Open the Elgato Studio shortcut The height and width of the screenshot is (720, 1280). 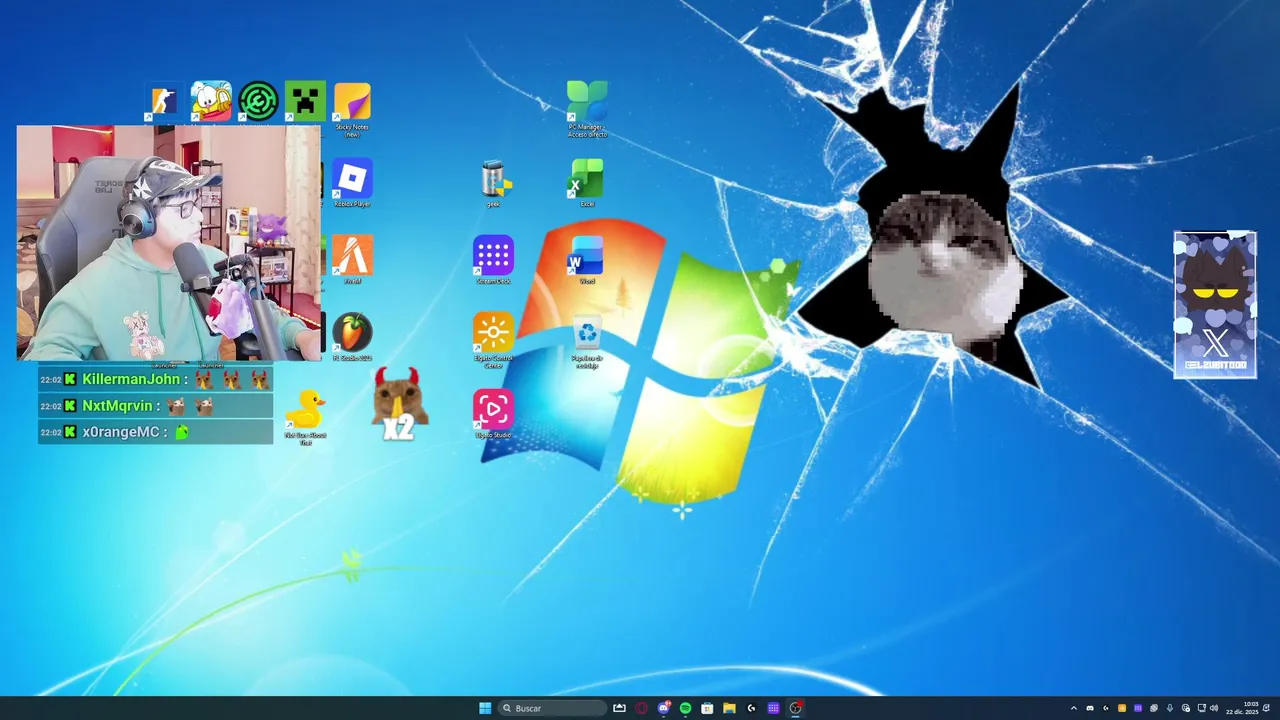(x=493, y=414)
